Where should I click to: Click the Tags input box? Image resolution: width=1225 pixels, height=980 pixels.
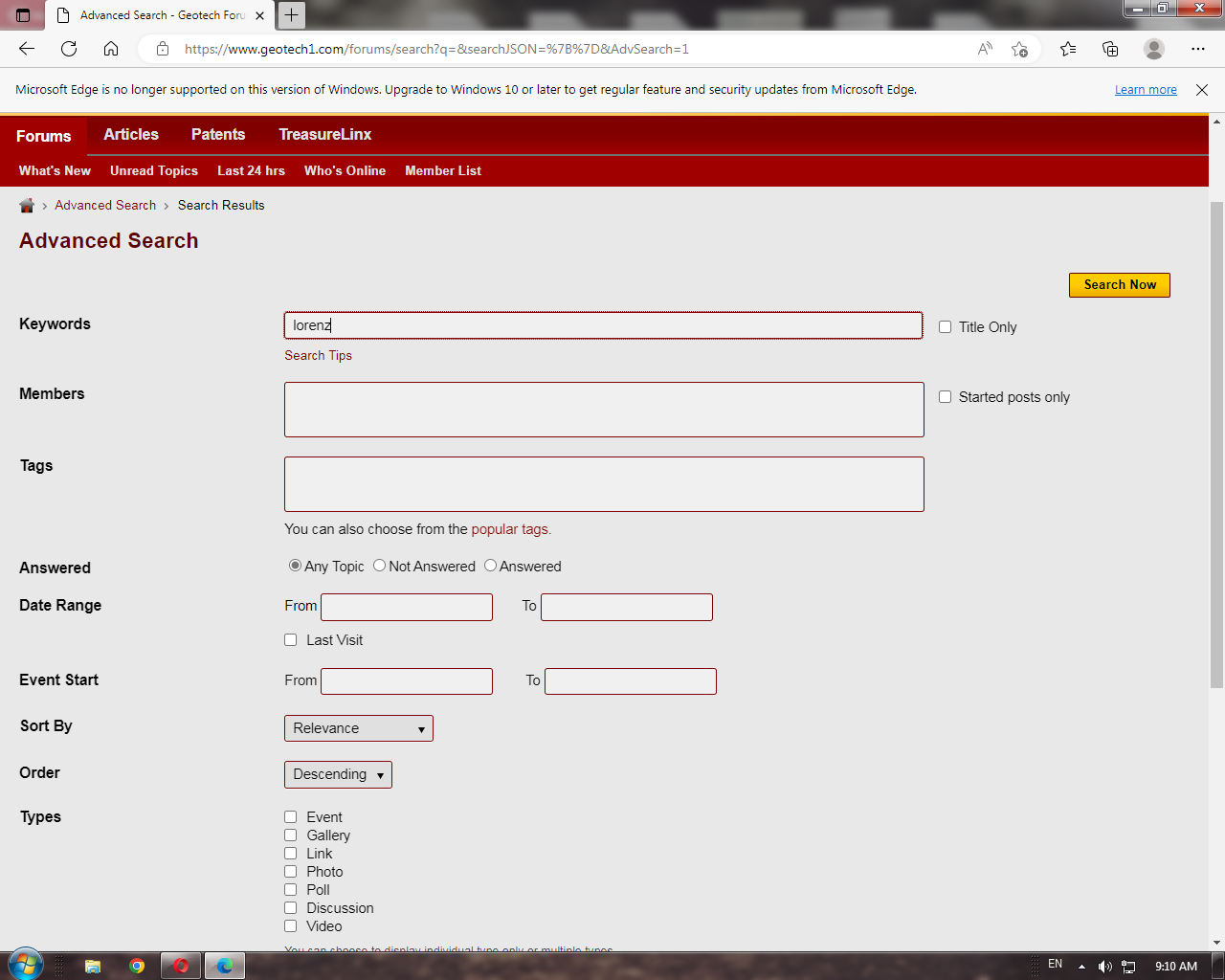(604, 484)
